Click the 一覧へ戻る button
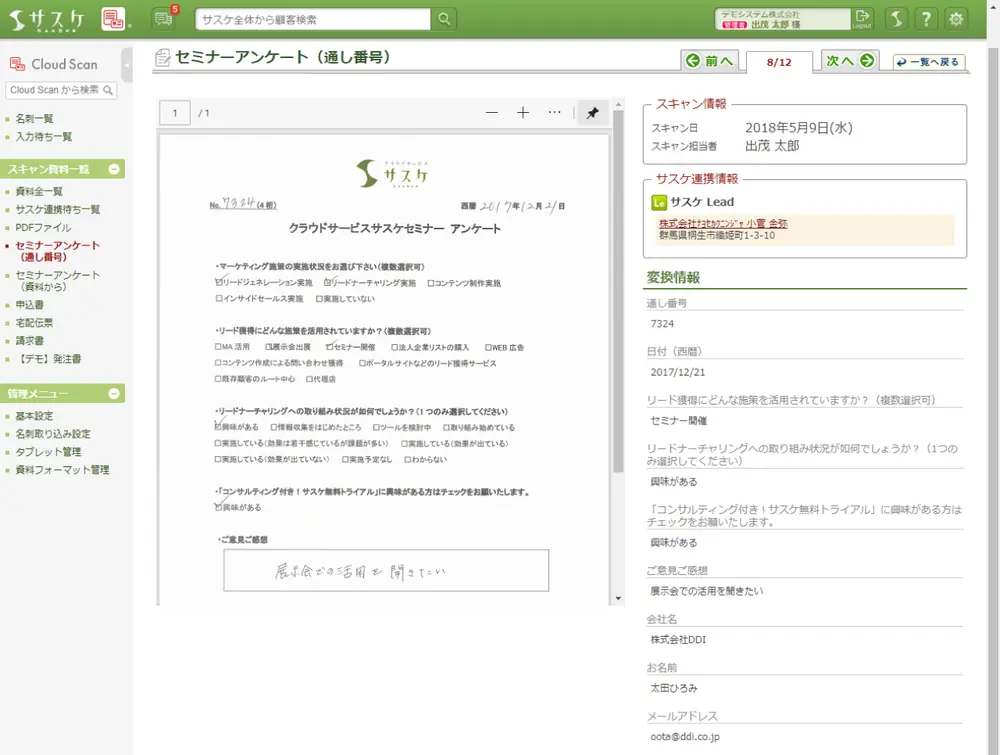Screen dimensions: 1000x755 (x=929, y=62)
